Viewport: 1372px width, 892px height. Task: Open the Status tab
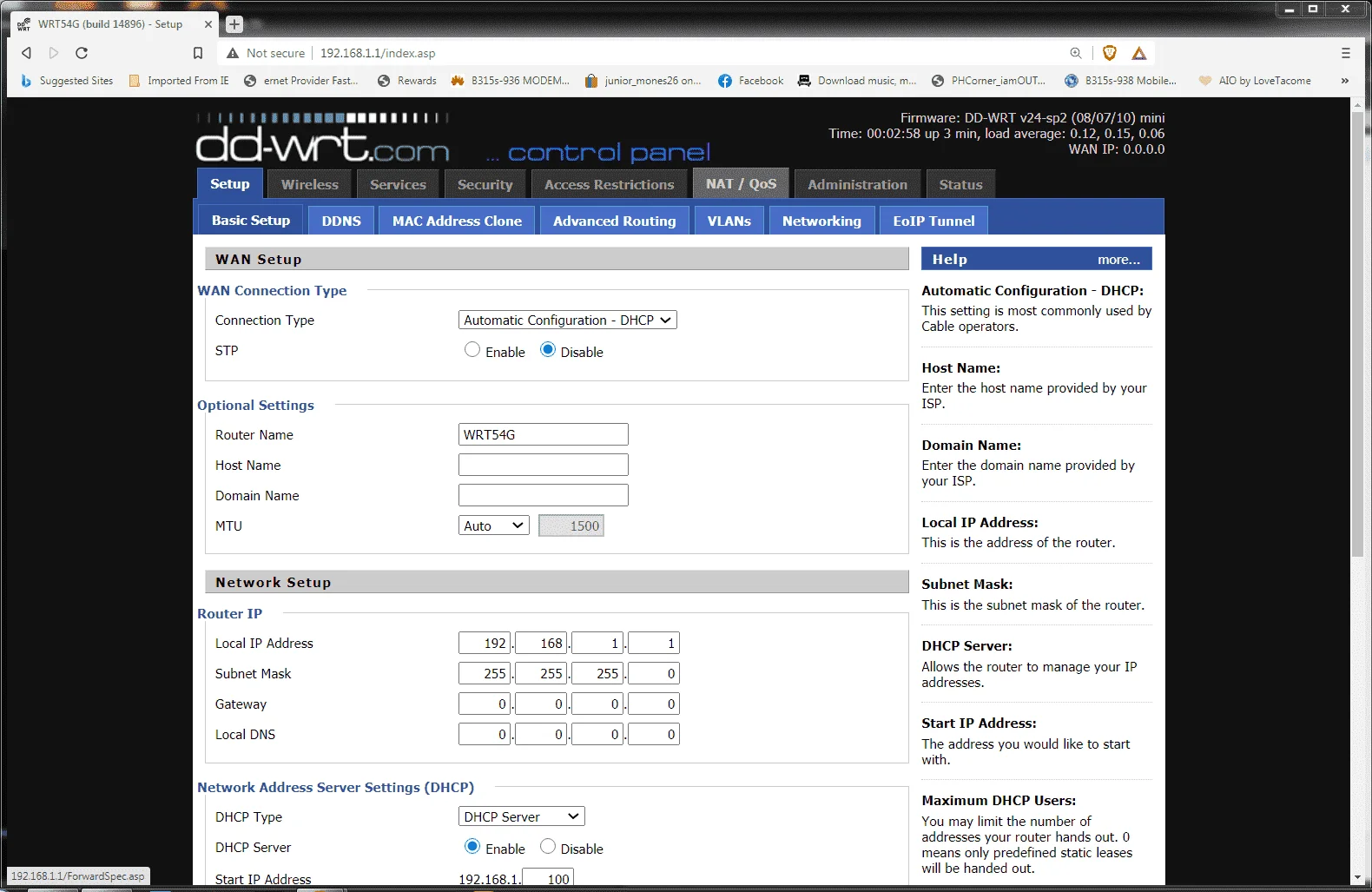point(960,185)
